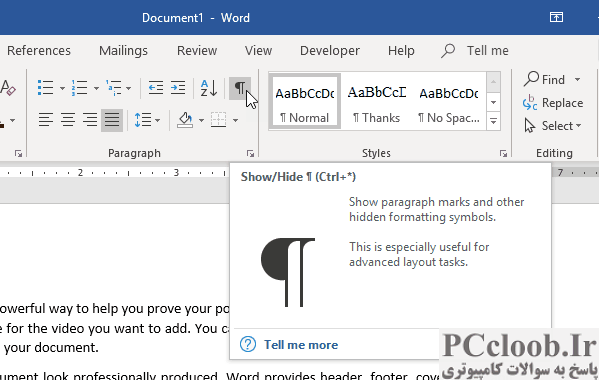The width and height of the screenshot is (599, 380).
Task: Click the Borders icon
Action: [x=219, y=120]
